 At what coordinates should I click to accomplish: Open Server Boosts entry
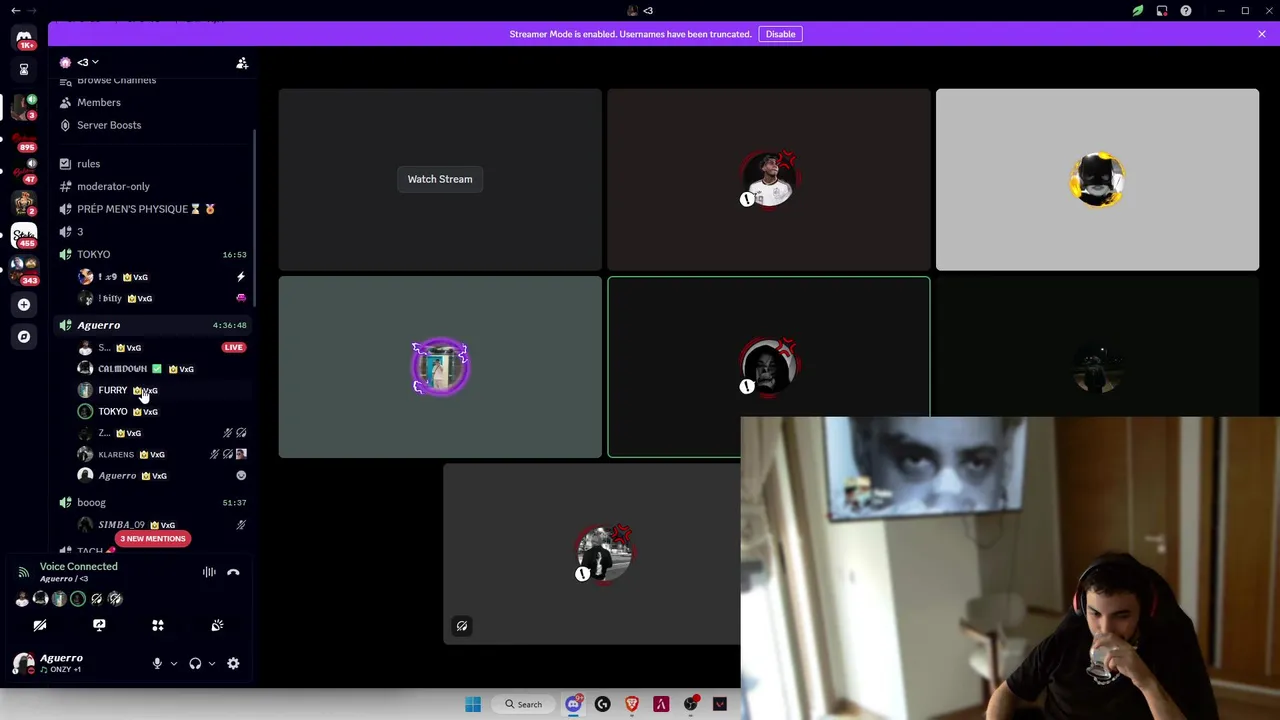pyautogui.click(x=108, y=125)
